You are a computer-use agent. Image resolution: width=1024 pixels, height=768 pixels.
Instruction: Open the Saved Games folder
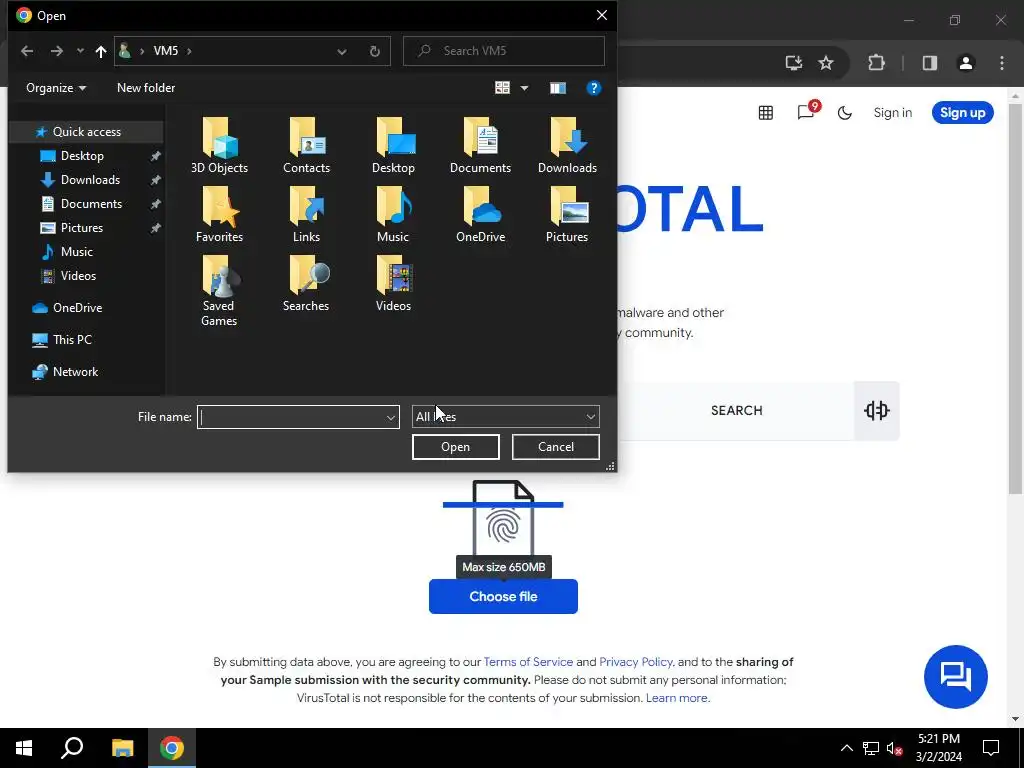(x=219, y=291)
